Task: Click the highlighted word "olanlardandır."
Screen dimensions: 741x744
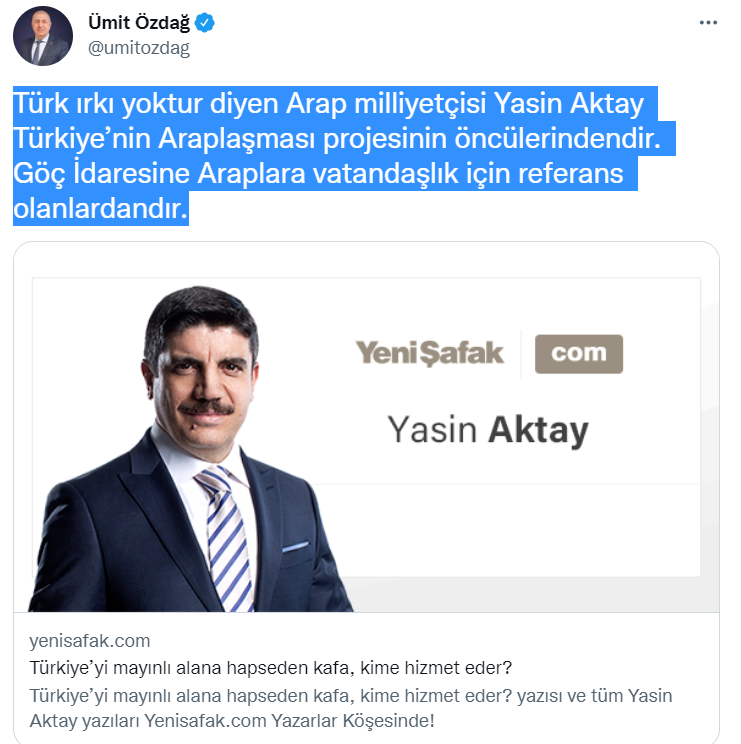Action: tap(101, 209)
